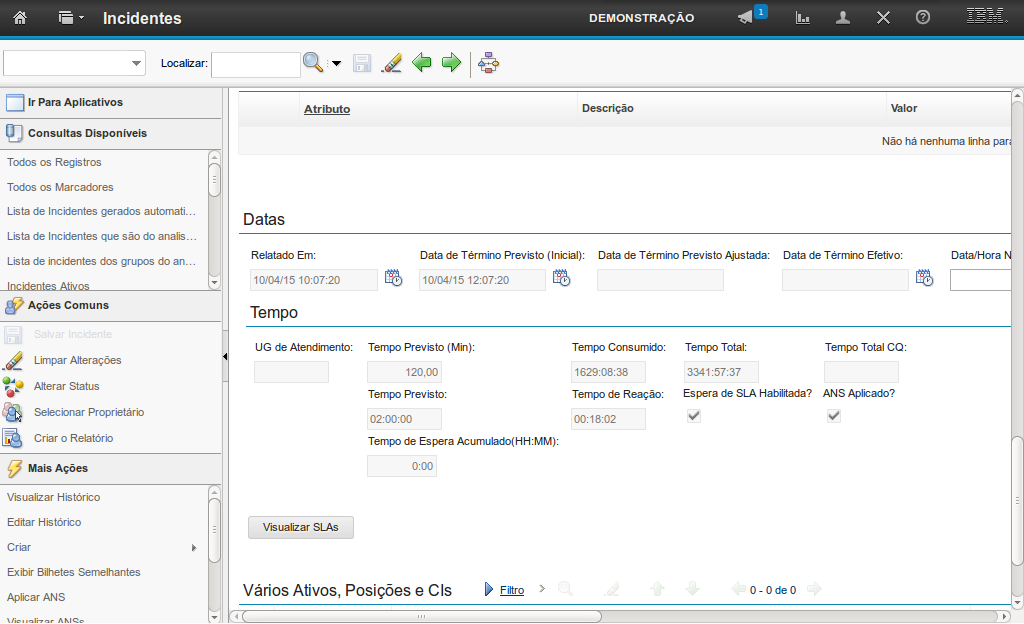Select Alterar Status in Ações Comuns
The image size is (1024, 624).
click(66, 386)
